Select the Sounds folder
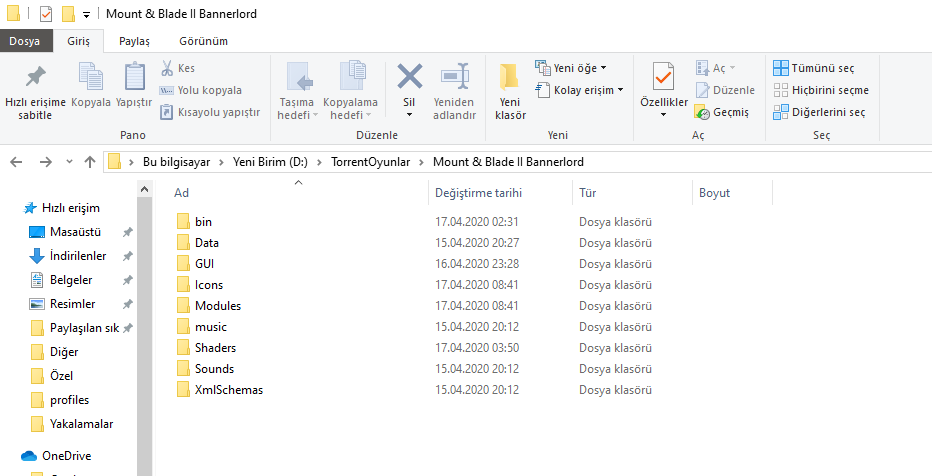The height and width of the screenshot is (476, 932). (215, 368)
